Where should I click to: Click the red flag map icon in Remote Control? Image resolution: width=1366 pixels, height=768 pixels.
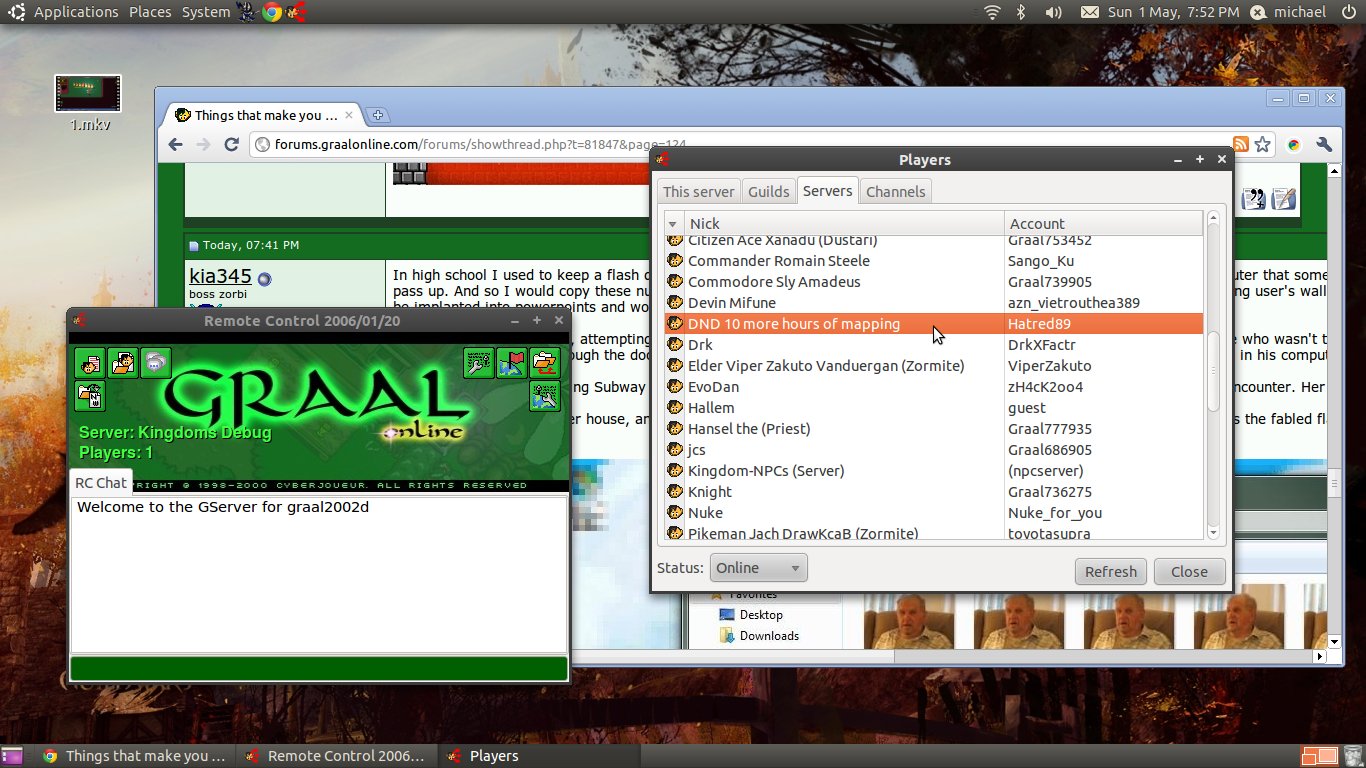(x=511, y=363)
